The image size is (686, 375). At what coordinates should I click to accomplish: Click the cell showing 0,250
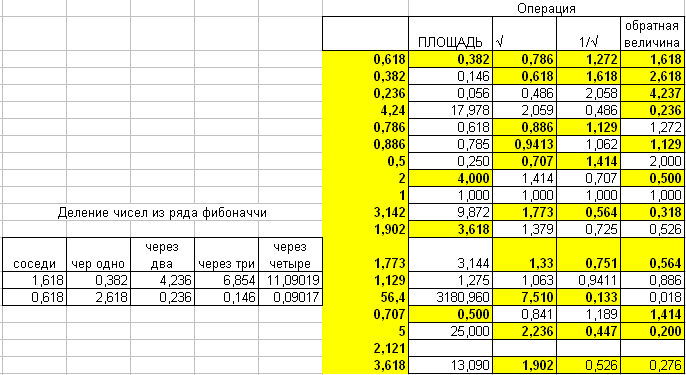click(x=451, y=161)
